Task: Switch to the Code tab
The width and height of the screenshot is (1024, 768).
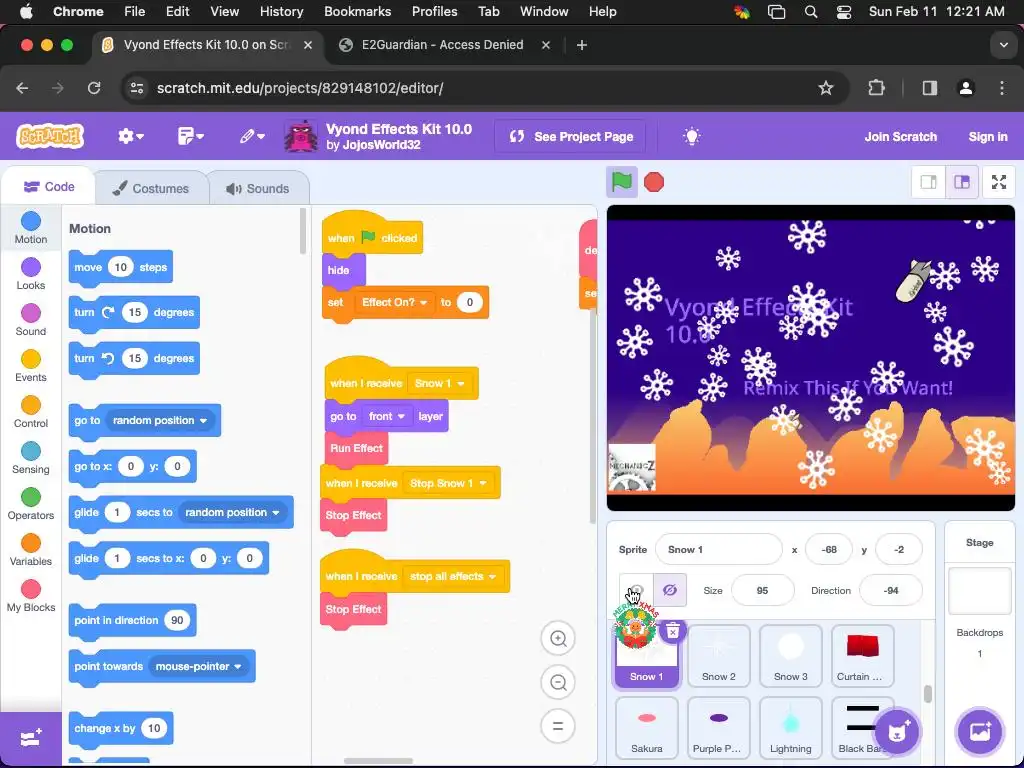Action: pos(49,187)
